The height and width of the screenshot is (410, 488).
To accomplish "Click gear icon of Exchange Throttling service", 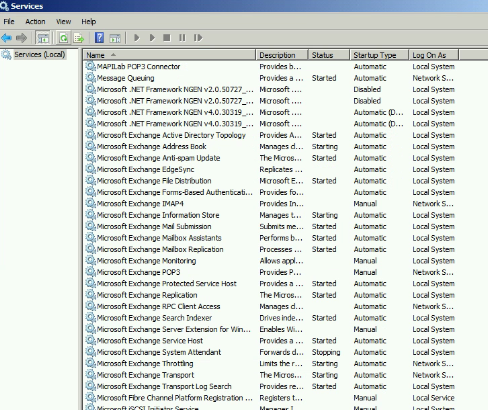I will point(90,363).
